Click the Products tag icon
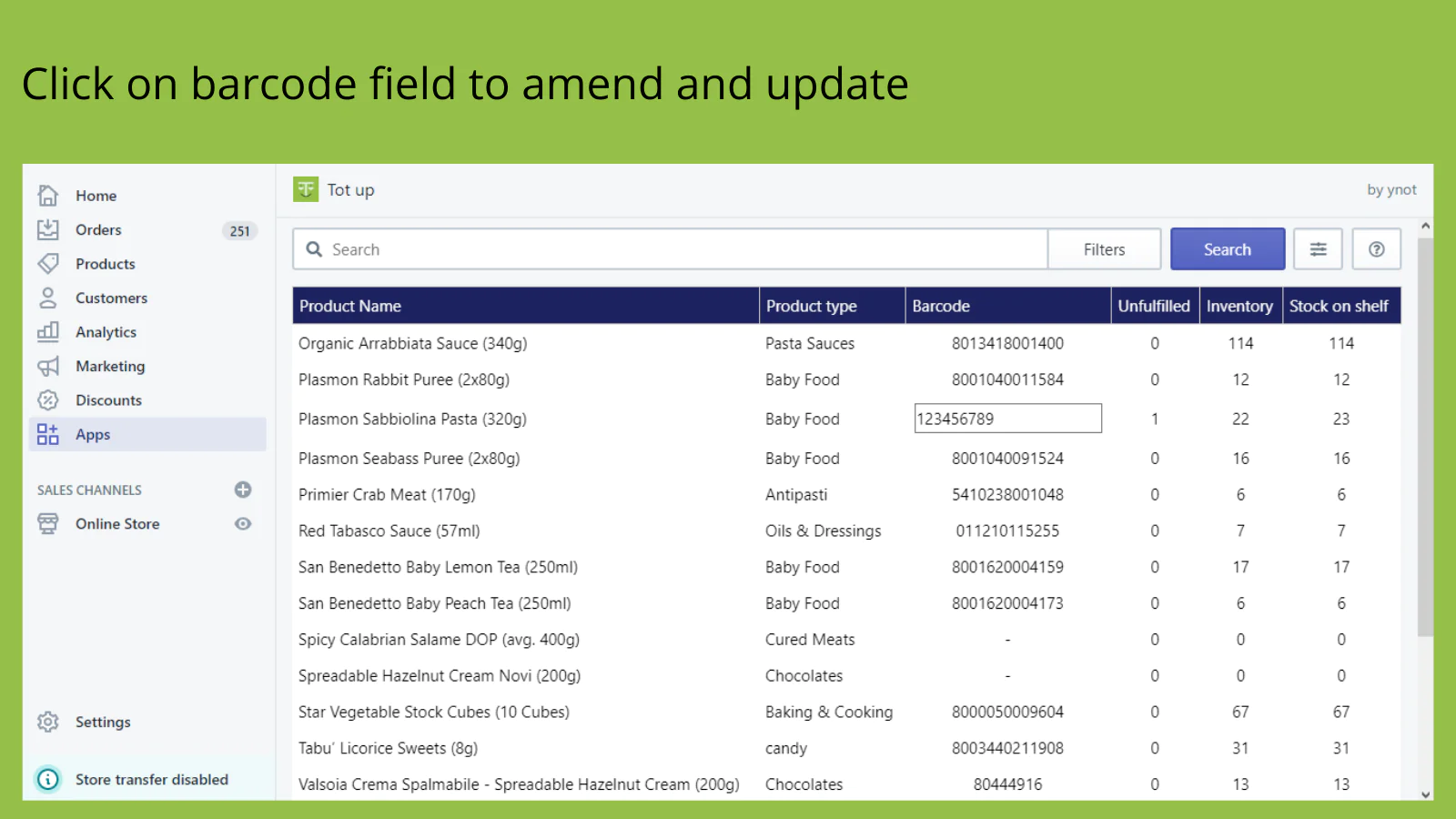This screenshot has height=819, width=1456. 48,264
